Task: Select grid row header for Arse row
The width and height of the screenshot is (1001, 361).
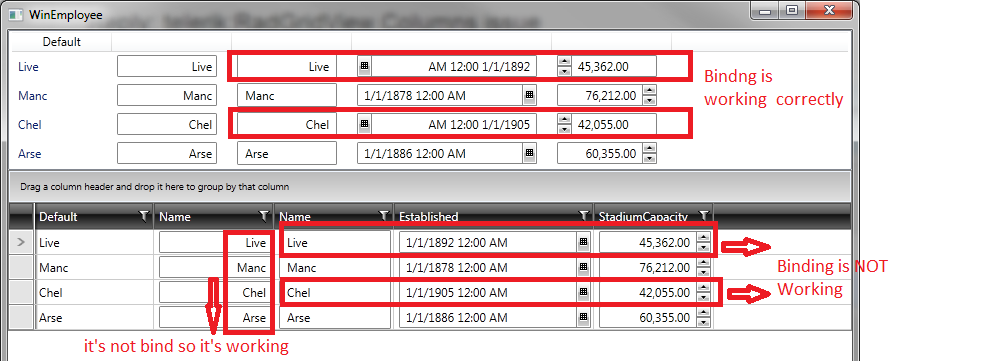Action: 21,317
